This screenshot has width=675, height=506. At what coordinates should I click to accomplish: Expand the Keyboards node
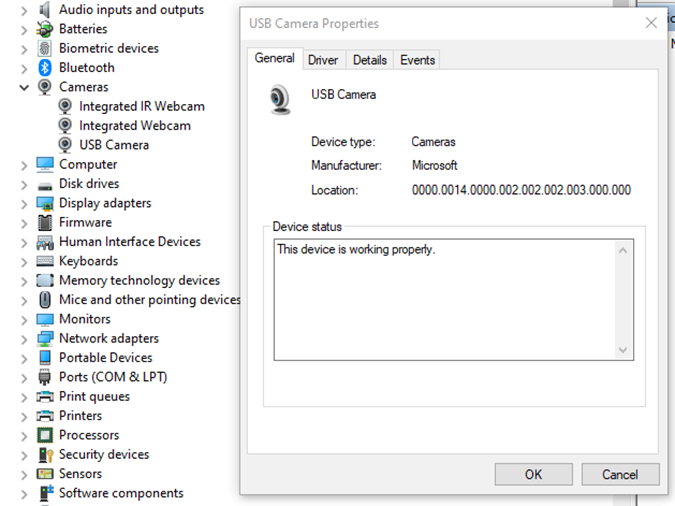pos(24,262)
